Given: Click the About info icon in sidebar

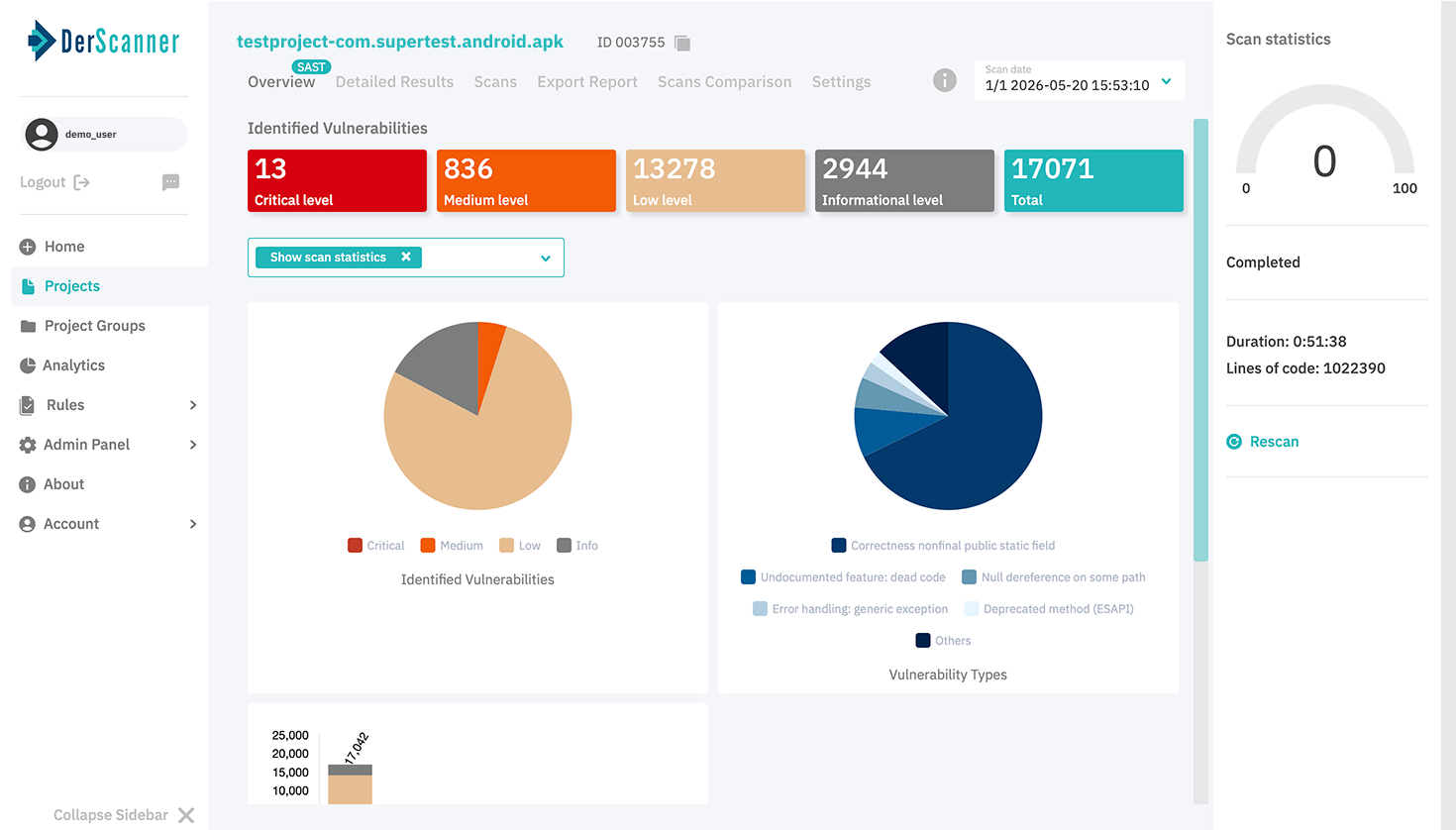Looking at the screenshot, I should 28,484.
